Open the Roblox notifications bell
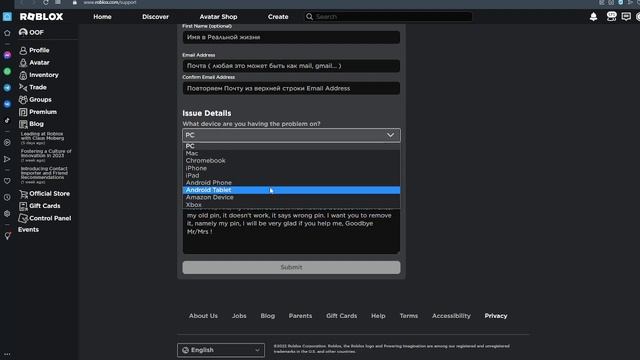 coord(593,17)
